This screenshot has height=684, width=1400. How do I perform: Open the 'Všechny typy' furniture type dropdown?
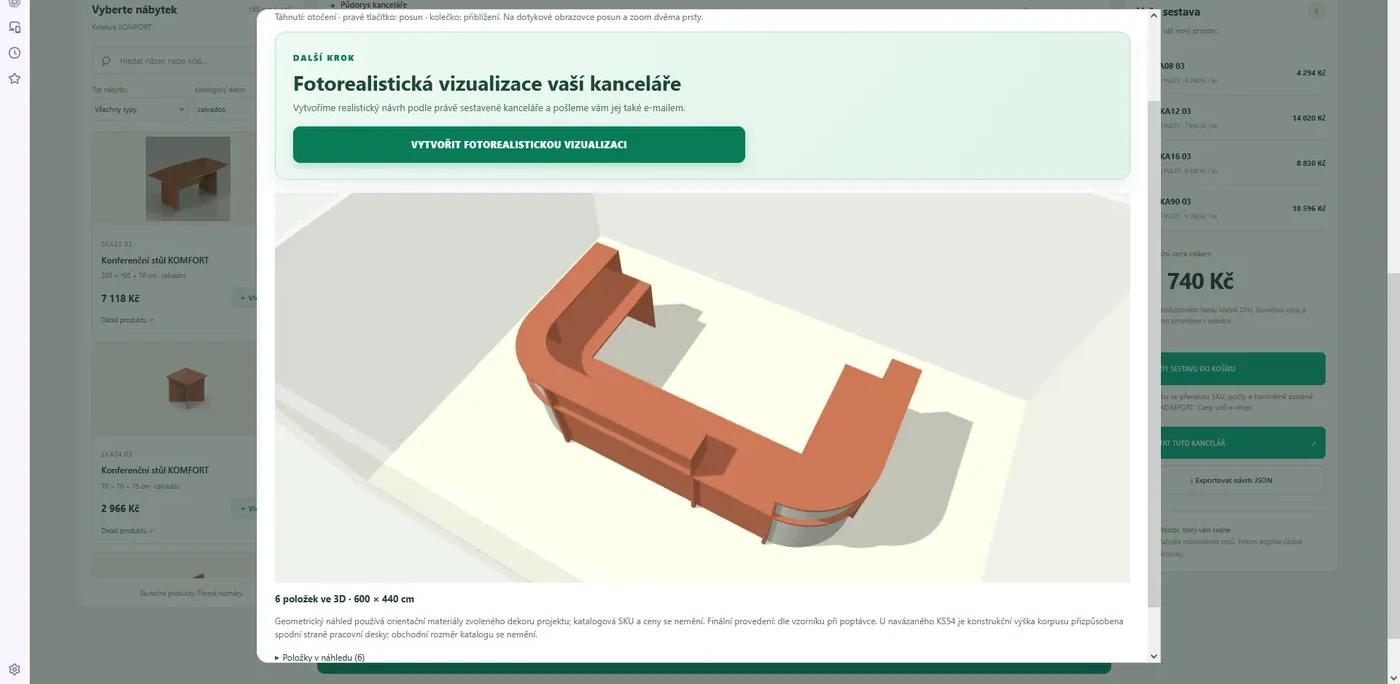tap(140, 109)
